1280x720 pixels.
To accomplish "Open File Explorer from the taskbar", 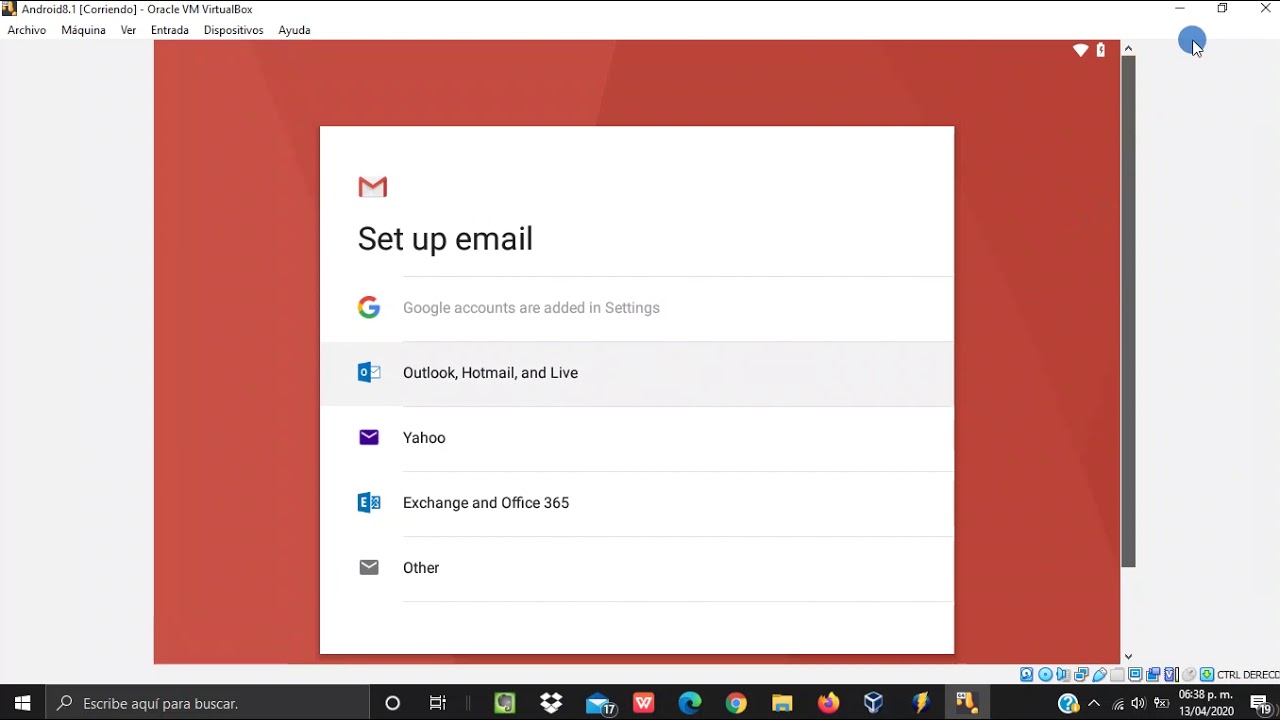I will click(x=782, y=703).
